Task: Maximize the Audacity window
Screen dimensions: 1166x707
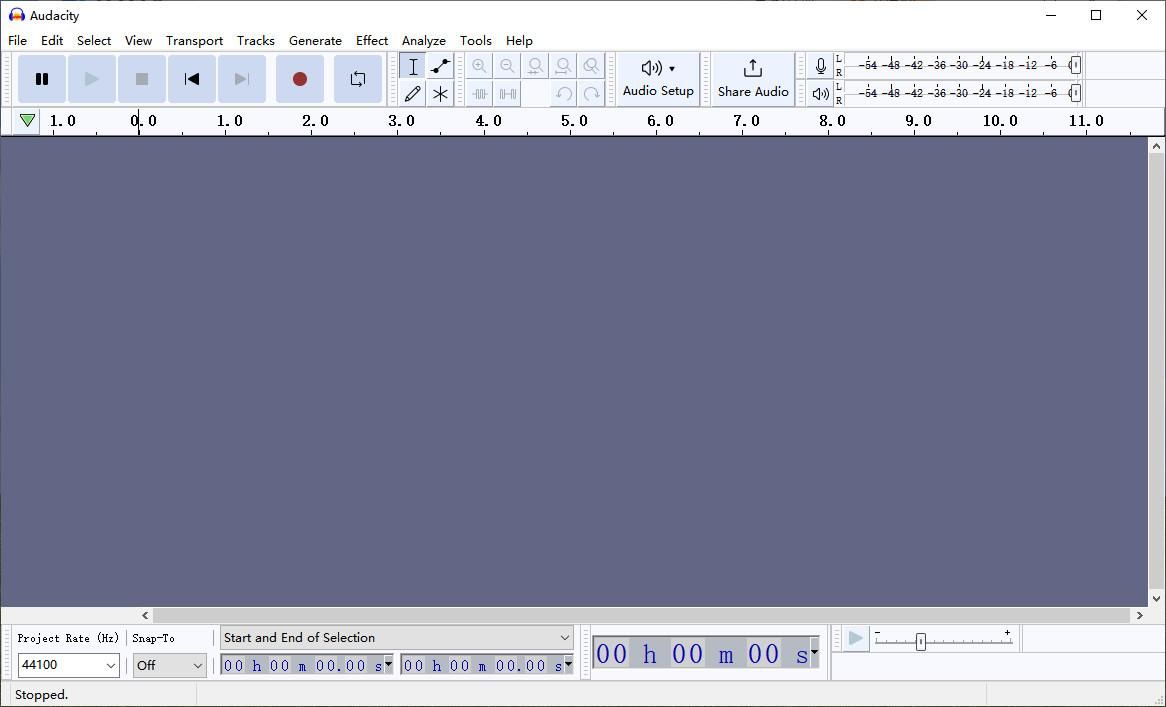Action: coord(1096,16)
